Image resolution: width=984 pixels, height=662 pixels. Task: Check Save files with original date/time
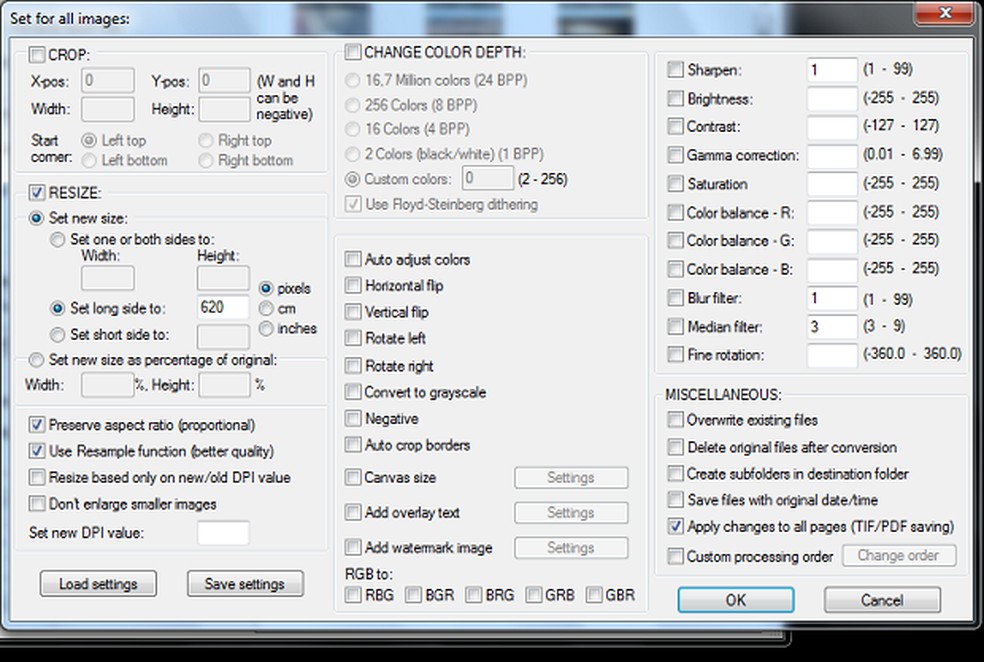pyautogui.click(x=676, y=500)
